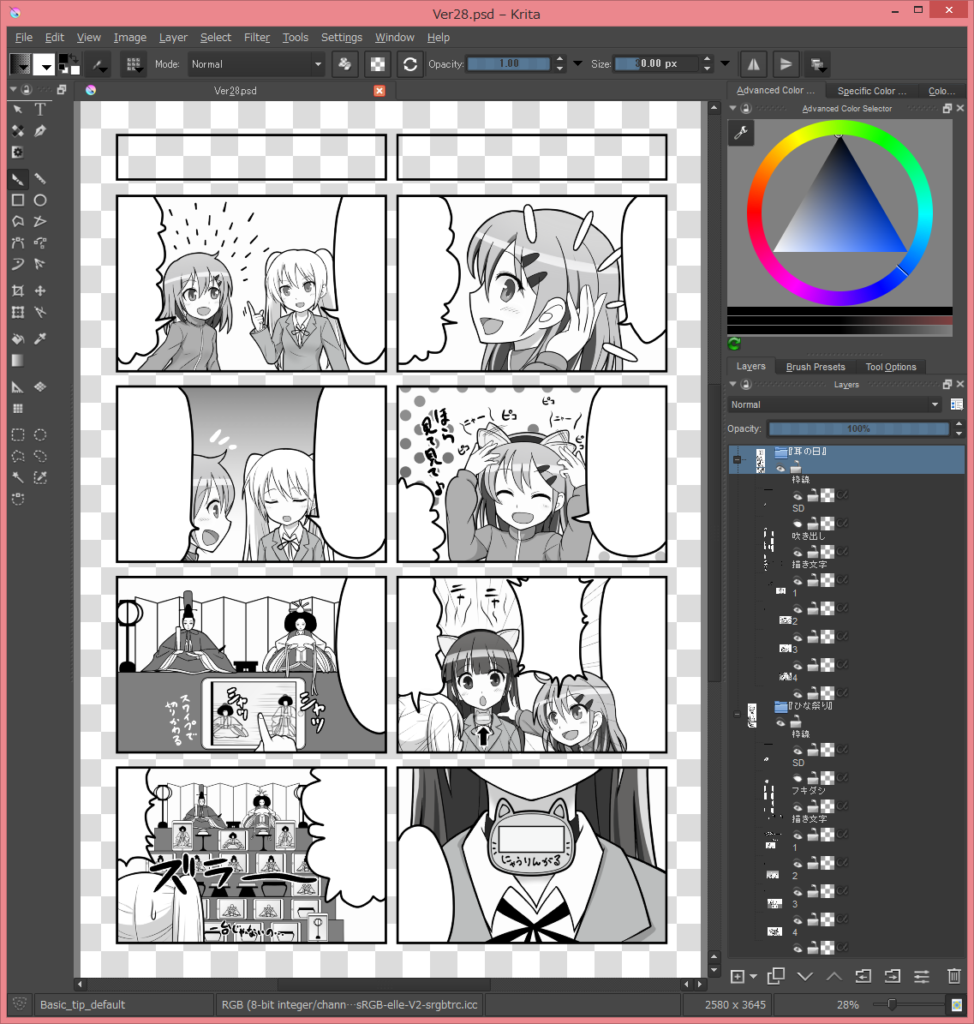
Task: Collapse the 『耳の日』 layer group
Action: (x=737, y=458)
